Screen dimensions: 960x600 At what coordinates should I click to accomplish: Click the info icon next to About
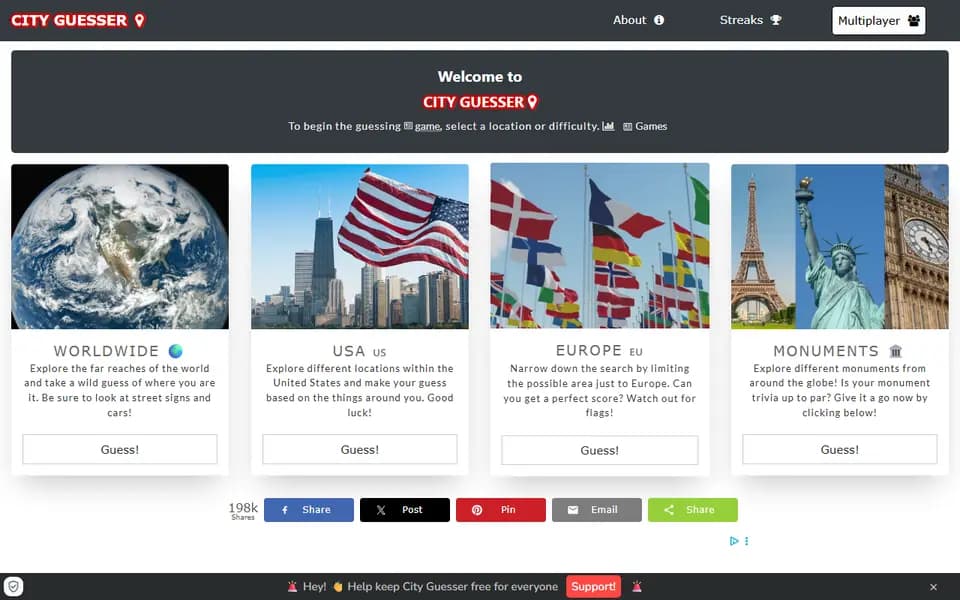click(x=659, y=20)
